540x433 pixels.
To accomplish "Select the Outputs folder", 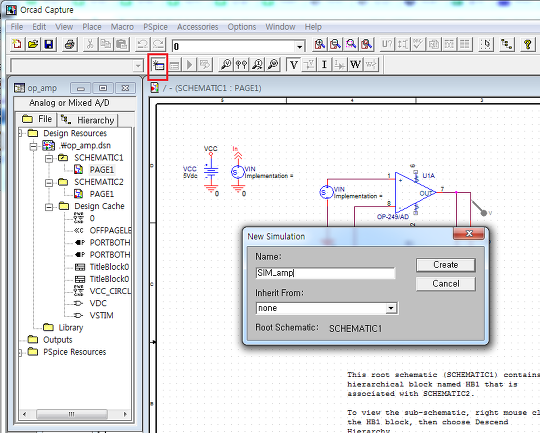I will click(x=58, y=340).
